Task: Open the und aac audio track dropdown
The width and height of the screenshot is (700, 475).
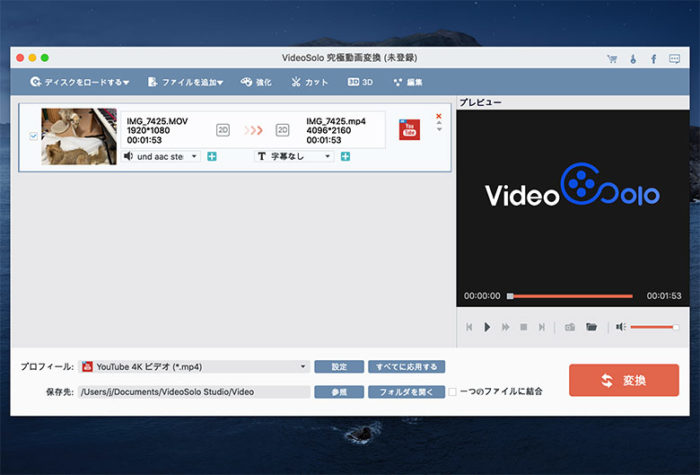Action: [x=161, y=156]
